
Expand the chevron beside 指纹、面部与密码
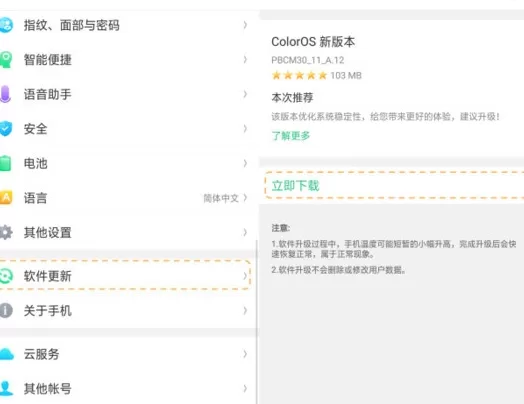point(245,25)
